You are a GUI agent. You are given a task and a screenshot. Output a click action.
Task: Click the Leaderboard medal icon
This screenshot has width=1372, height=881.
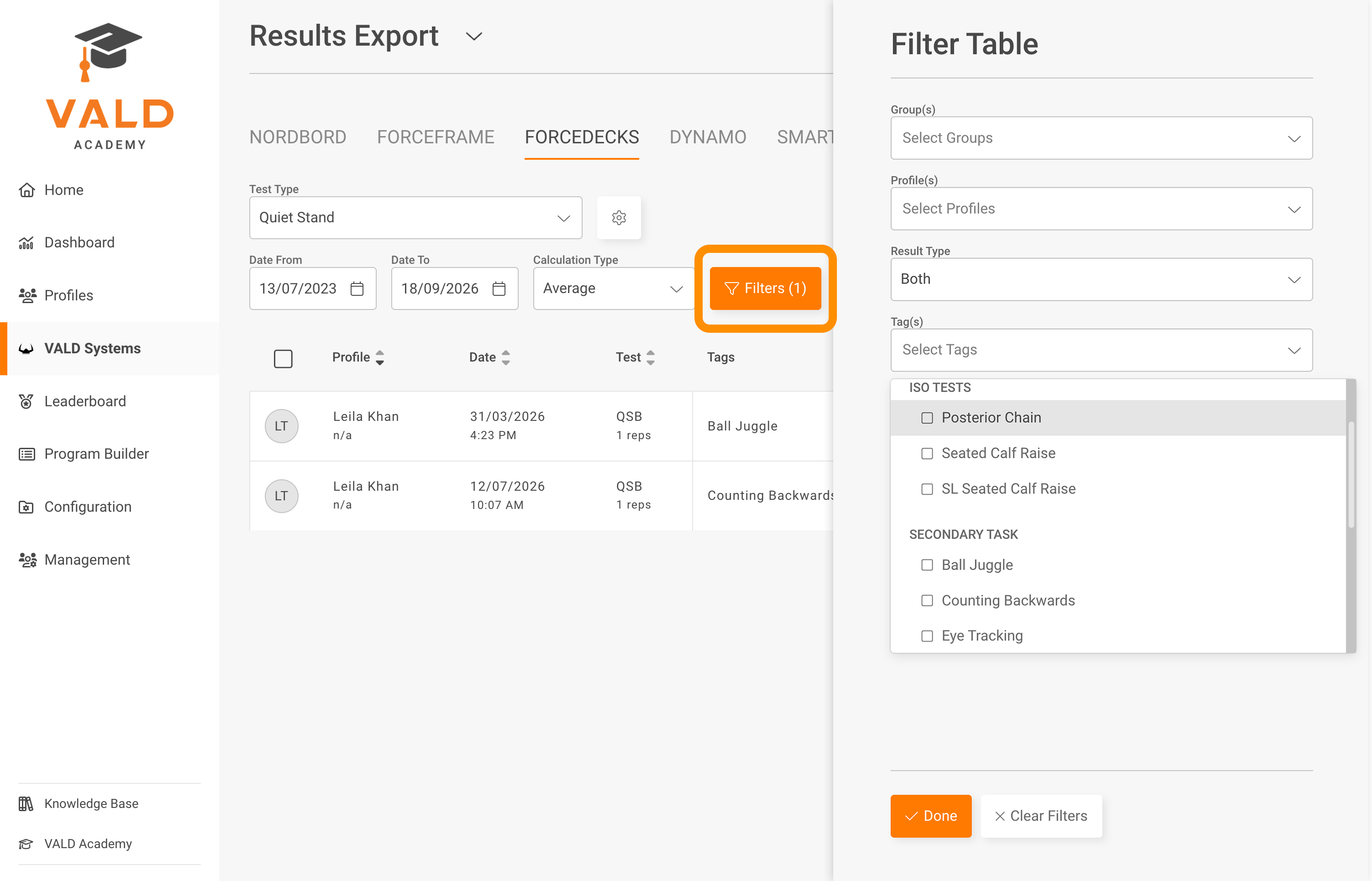pos(26,401)
